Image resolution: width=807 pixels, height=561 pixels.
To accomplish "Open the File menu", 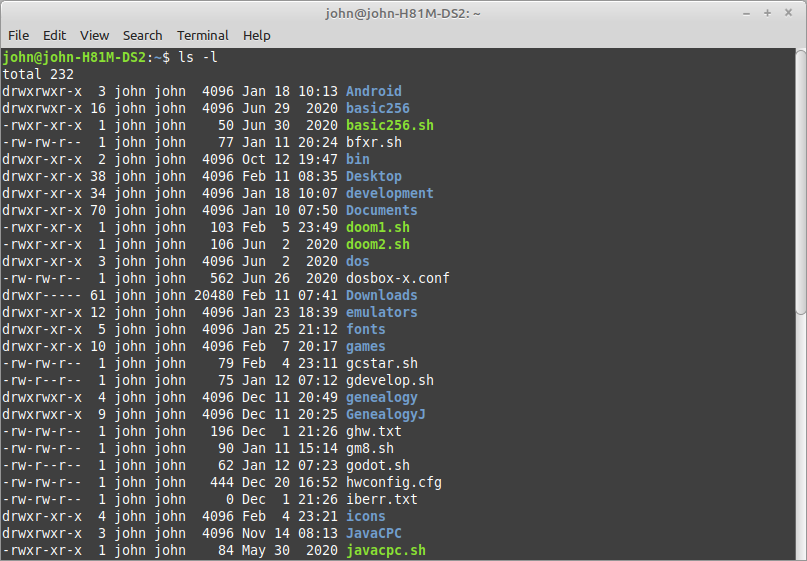I will pos(18,35).
